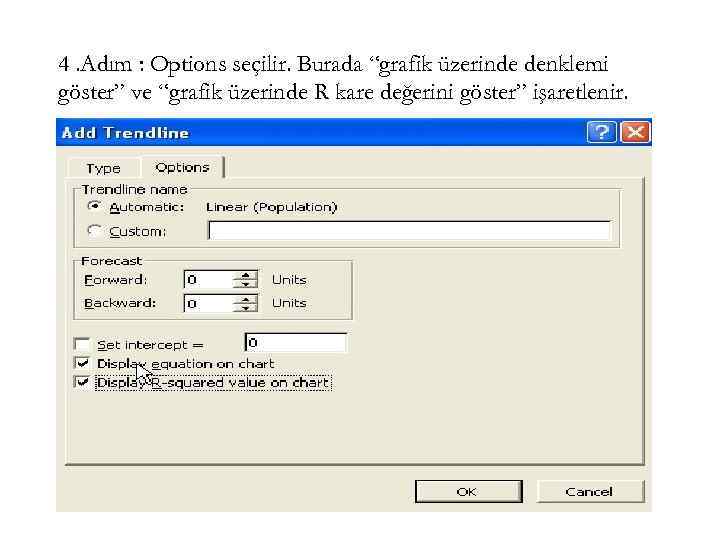
Task: Click the Help question mark icon
Action: coord(601,133)
